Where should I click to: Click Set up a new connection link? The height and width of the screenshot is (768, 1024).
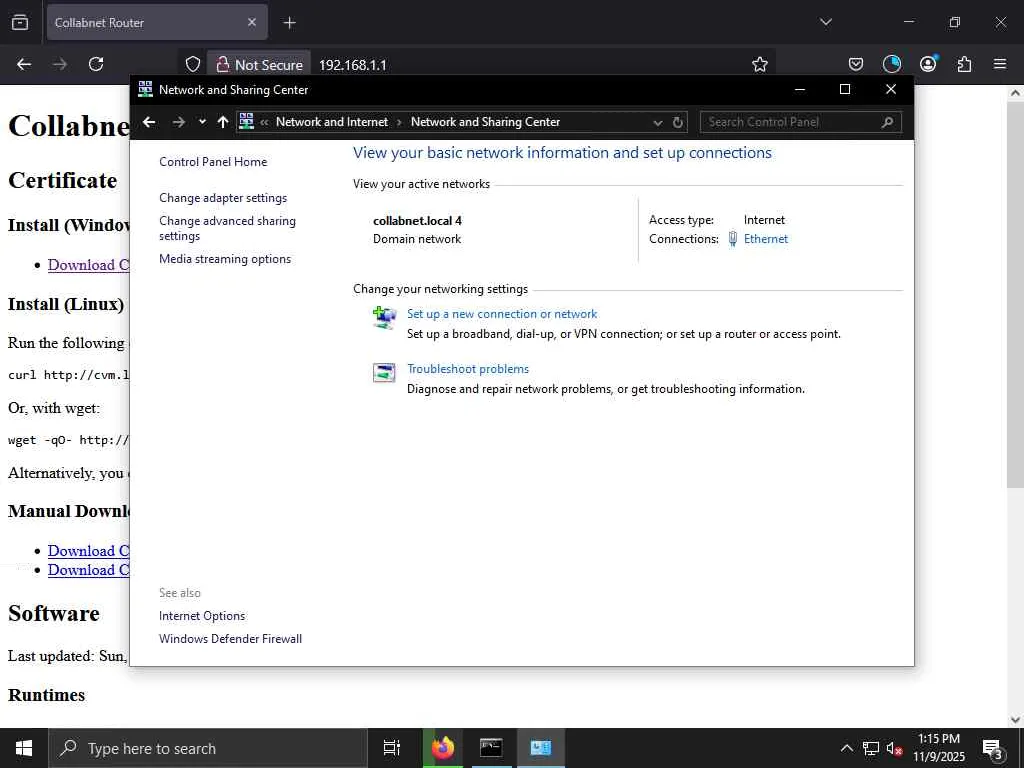point(502,314)
